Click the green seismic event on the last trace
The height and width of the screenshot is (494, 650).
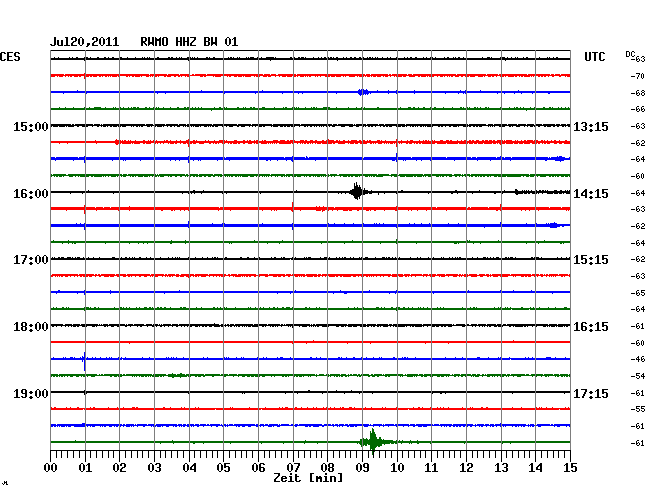[x=374, y=442]
